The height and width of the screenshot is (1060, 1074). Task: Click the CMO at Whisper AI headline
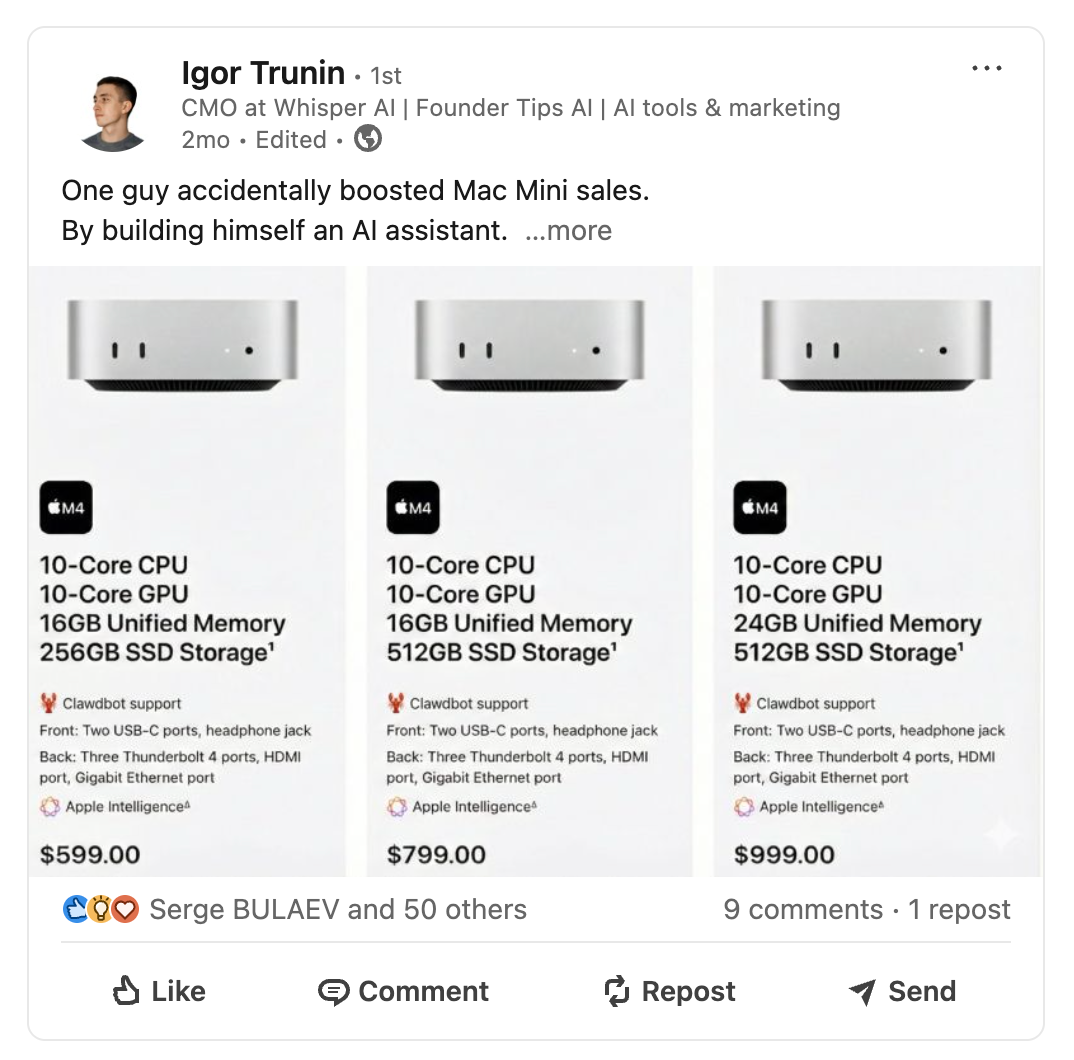click(511, 108)
